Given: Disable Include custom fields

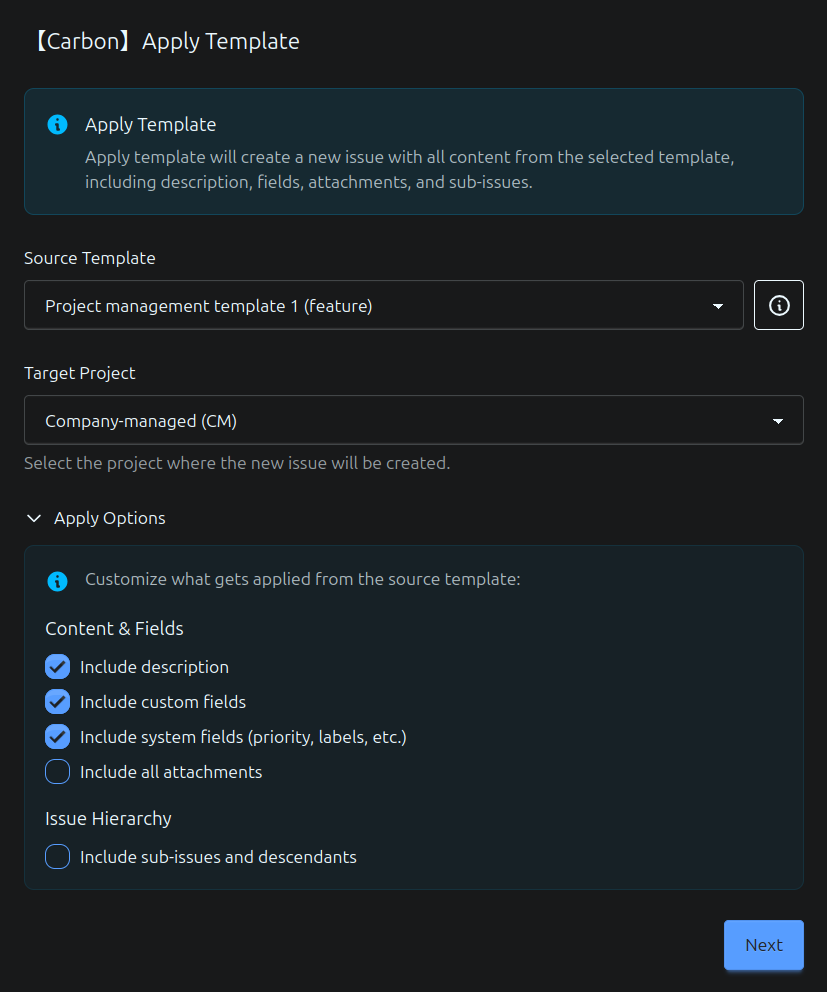Looking at the screenshot, I should point(57,701).
